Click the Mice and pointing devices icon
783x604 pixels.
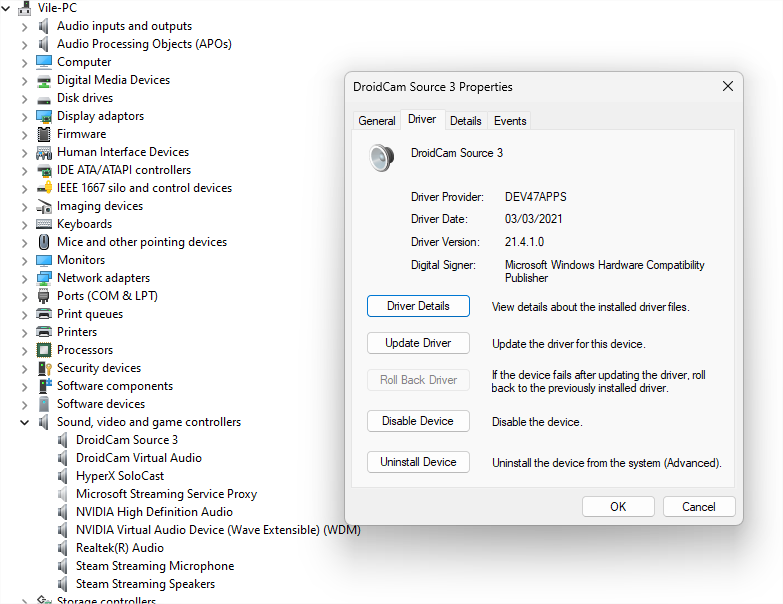44,242
